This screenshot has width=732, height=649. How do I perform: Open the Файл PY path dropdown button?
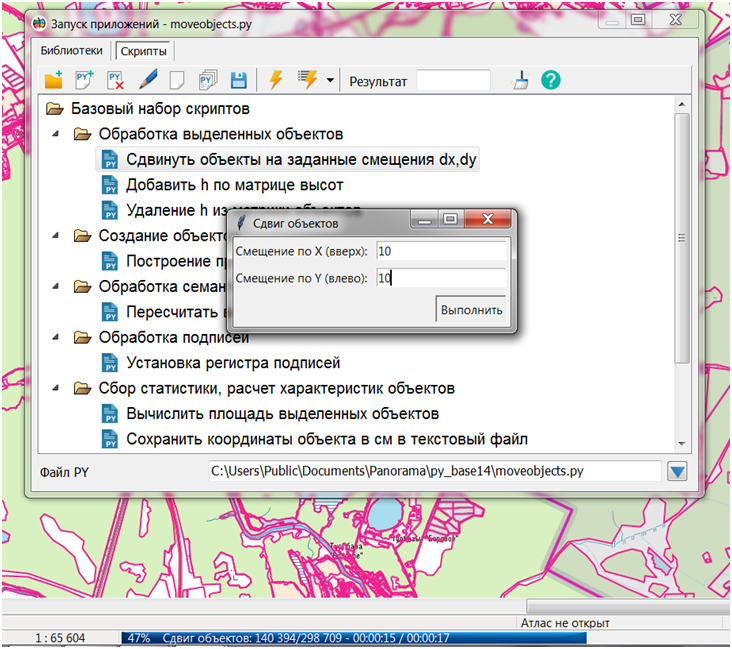pos(679,471)
